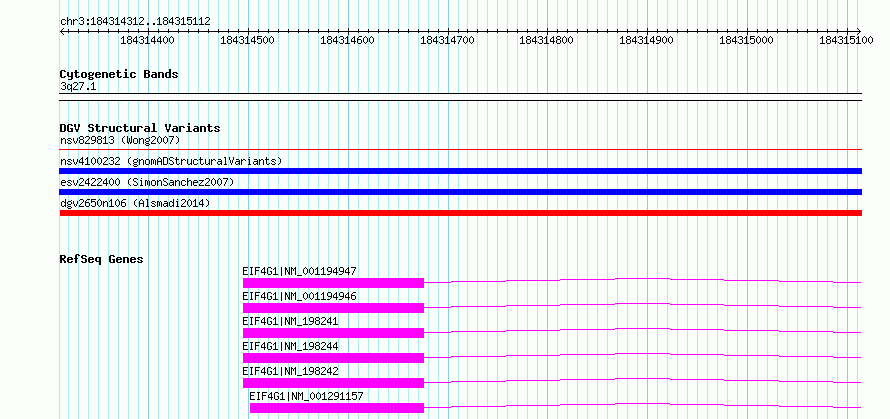
Task: Click the EIF4G1|NM_001291157 transcript label
Action: point(307,396)
